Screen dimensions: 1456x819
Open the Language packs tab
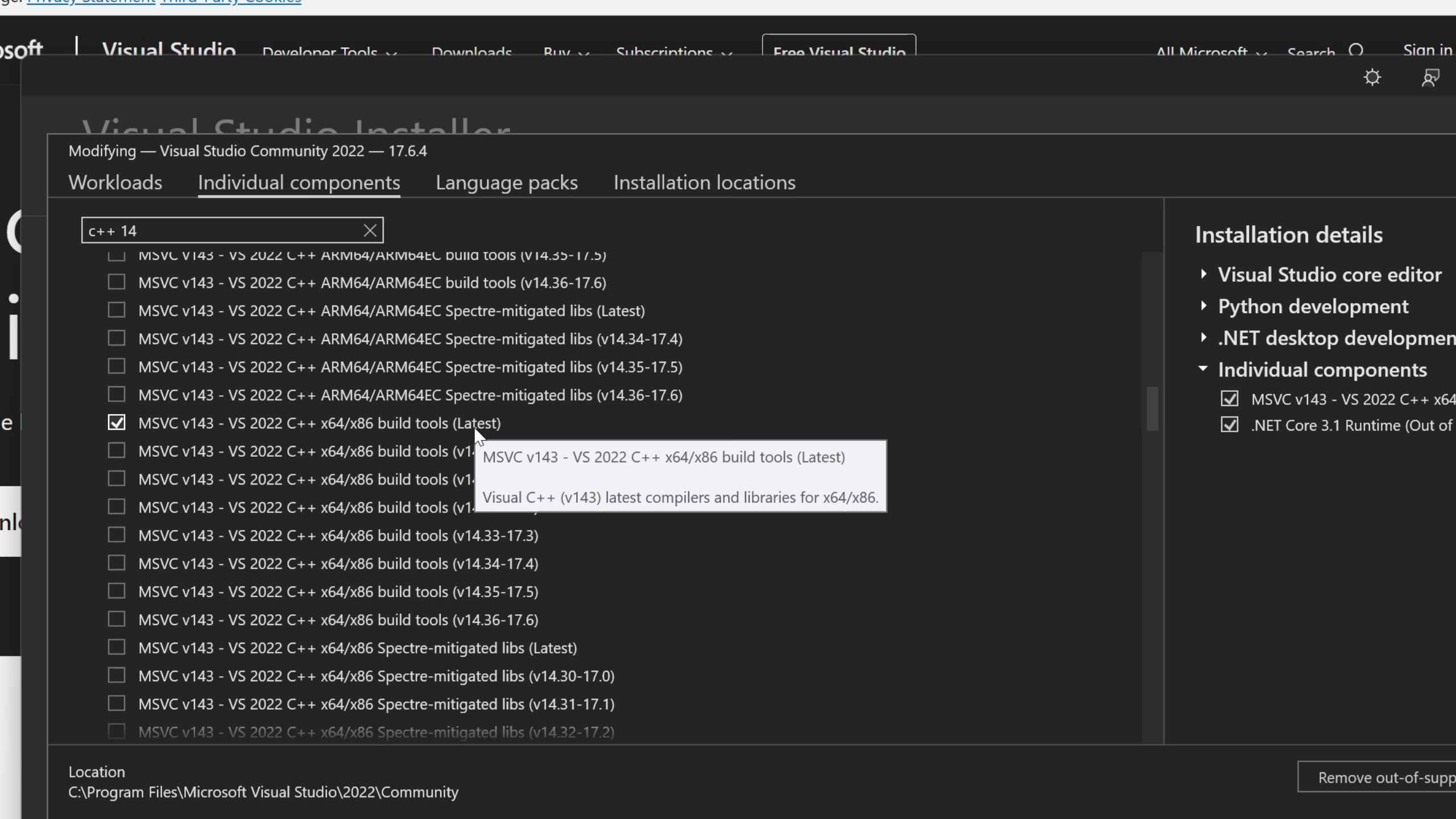[x=507, y=183]
